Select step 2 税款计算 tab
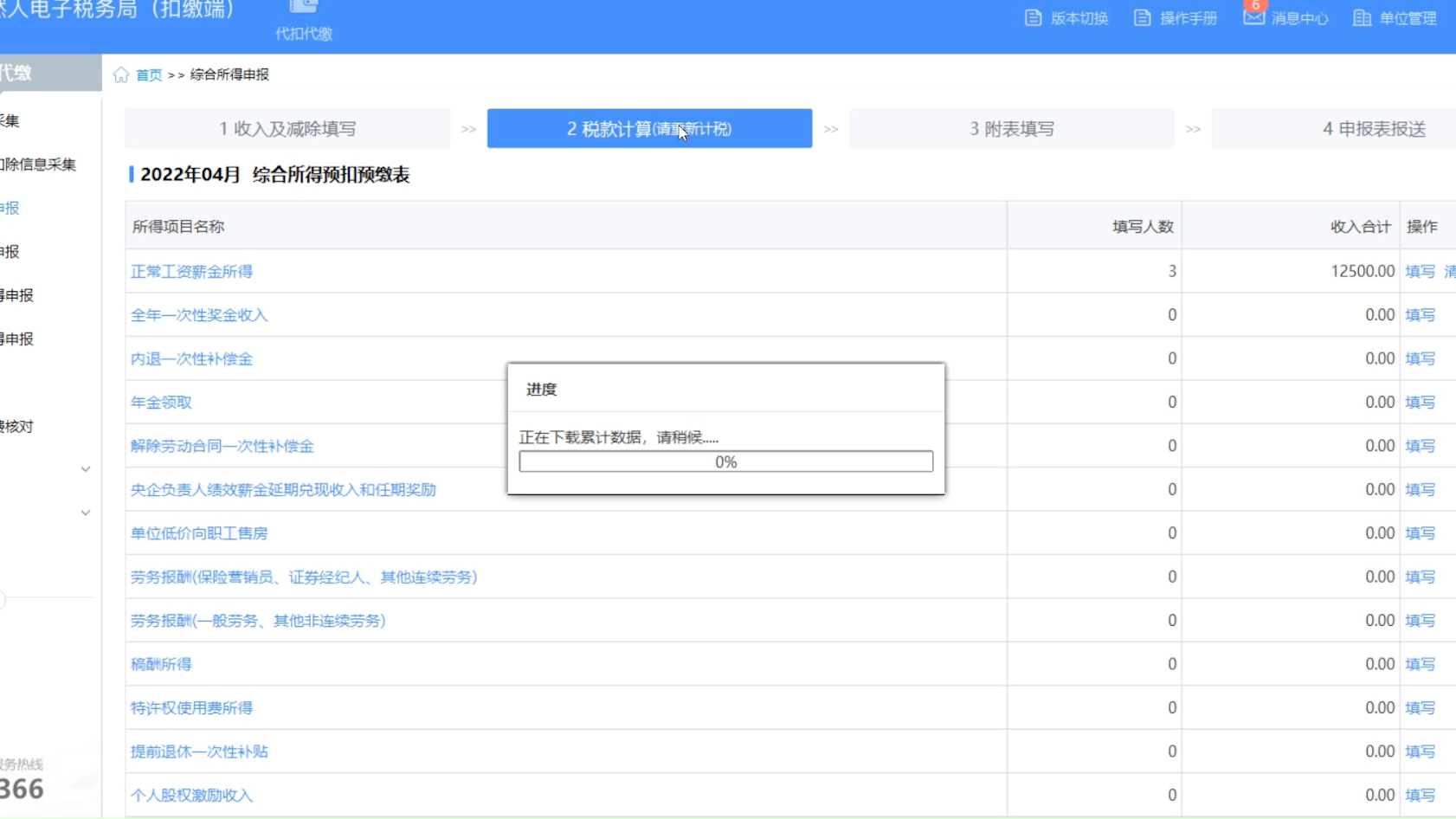 [649, 129]
